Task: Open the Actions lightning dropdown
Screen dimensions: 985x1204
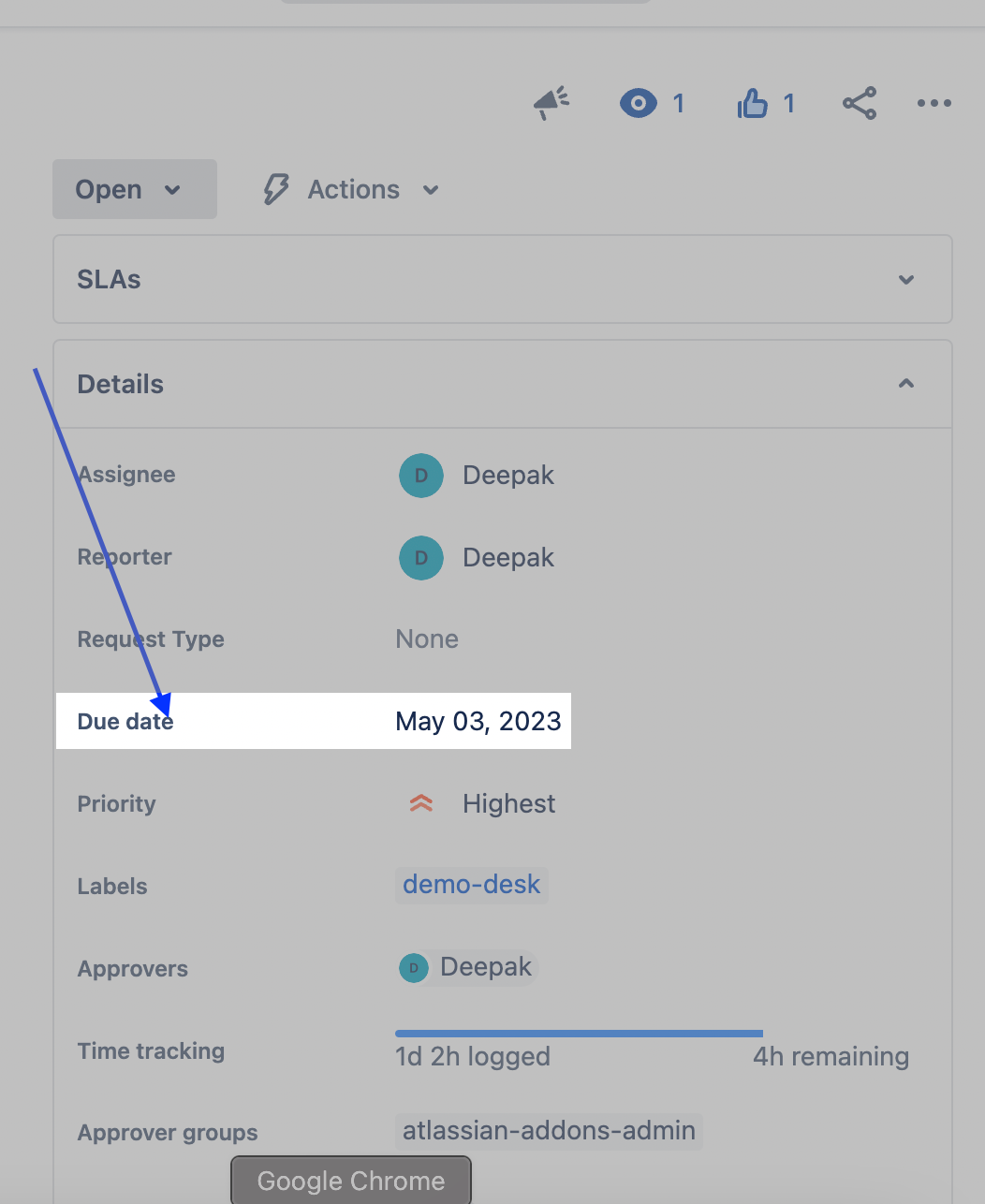Action: [351, 189]
